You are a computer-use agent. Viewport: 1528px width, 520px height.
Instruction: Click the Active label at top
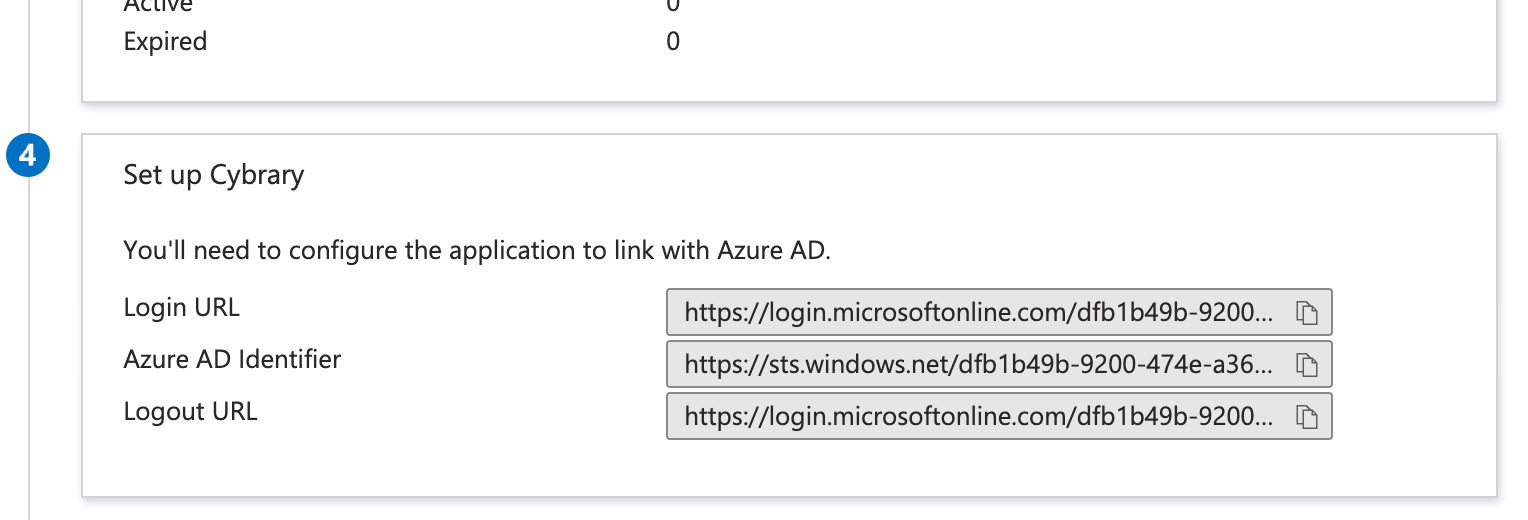point(158,6)
